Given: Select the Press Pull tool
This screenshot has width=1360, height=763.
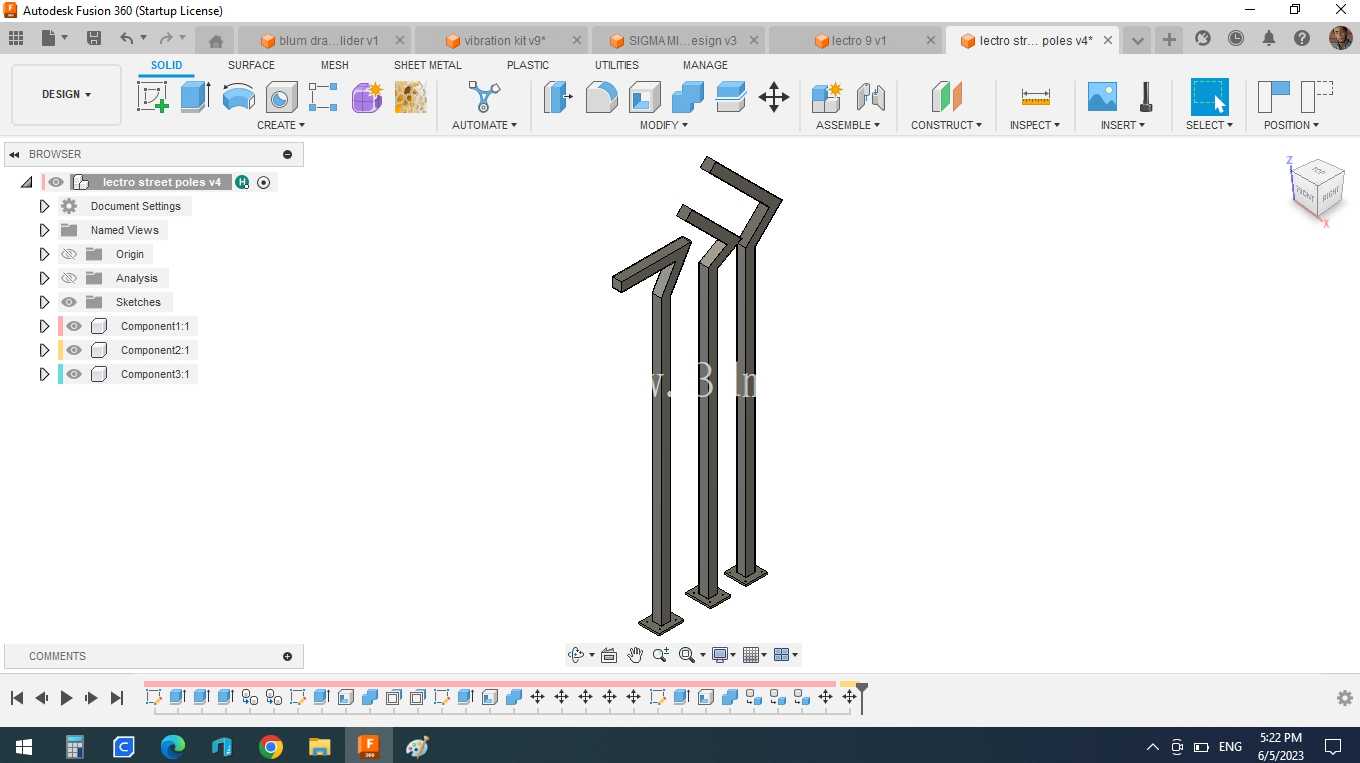Looking at the screenshot, I should pos(558,97).
